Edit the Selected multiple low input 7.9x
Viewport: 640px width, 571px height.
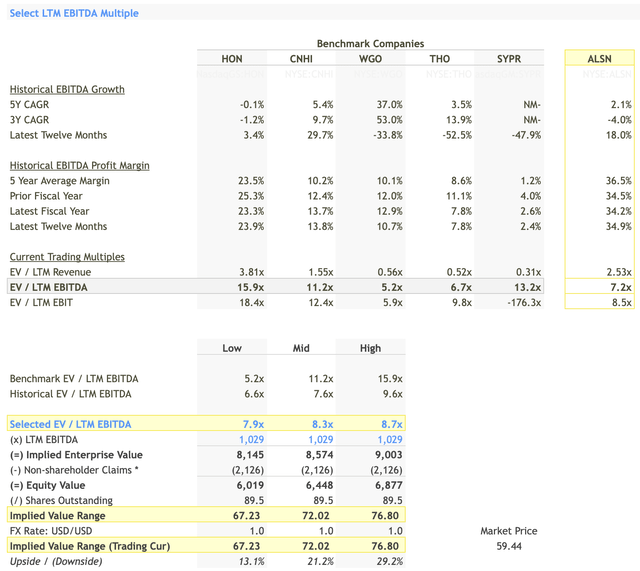pyautogui.click(x=253, y=424)
